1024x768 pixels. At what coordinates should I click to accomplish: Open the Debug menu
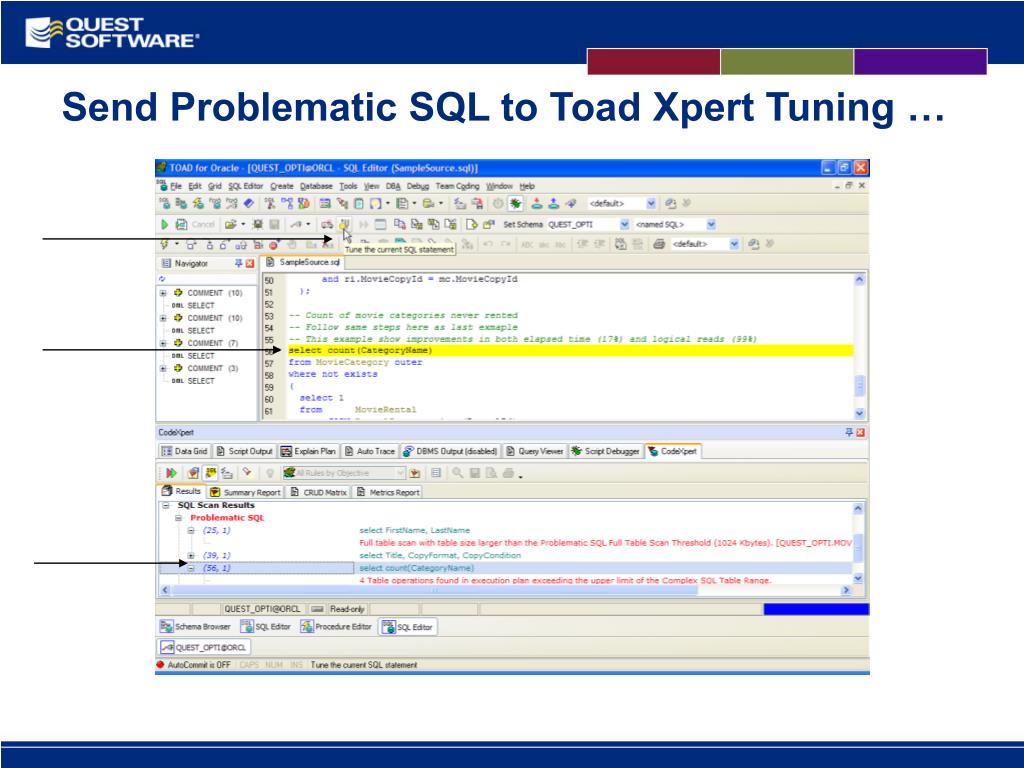pos(418,186)
